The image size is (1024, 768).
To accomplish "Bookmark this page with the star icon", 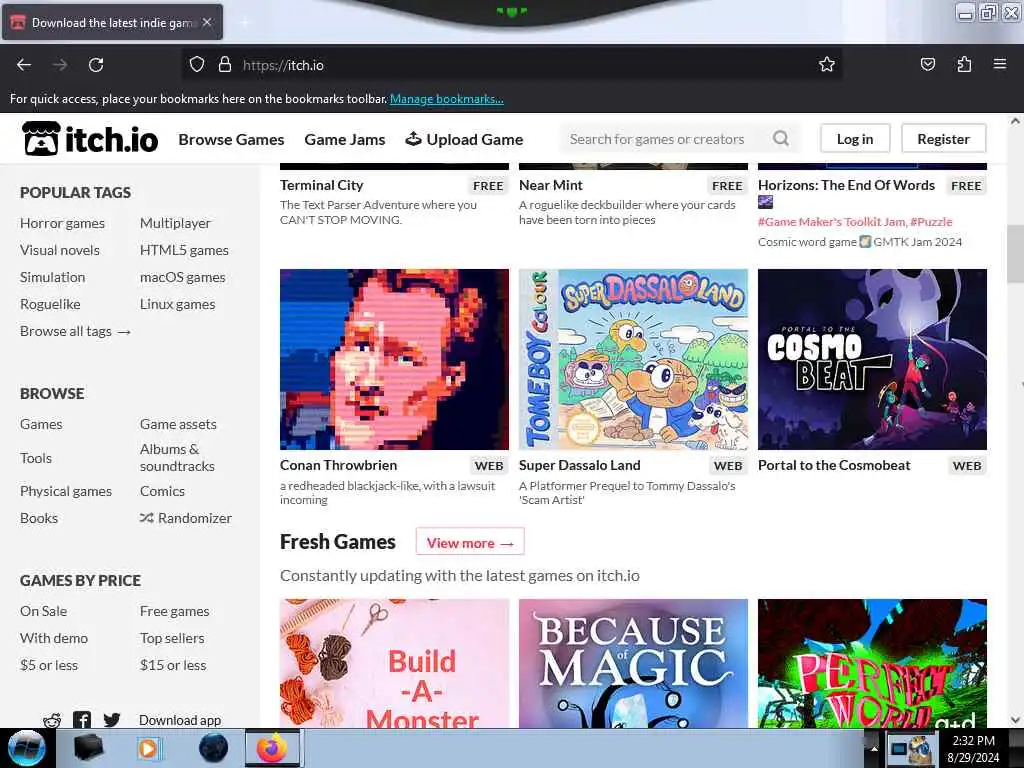I will tap(827, 65).
